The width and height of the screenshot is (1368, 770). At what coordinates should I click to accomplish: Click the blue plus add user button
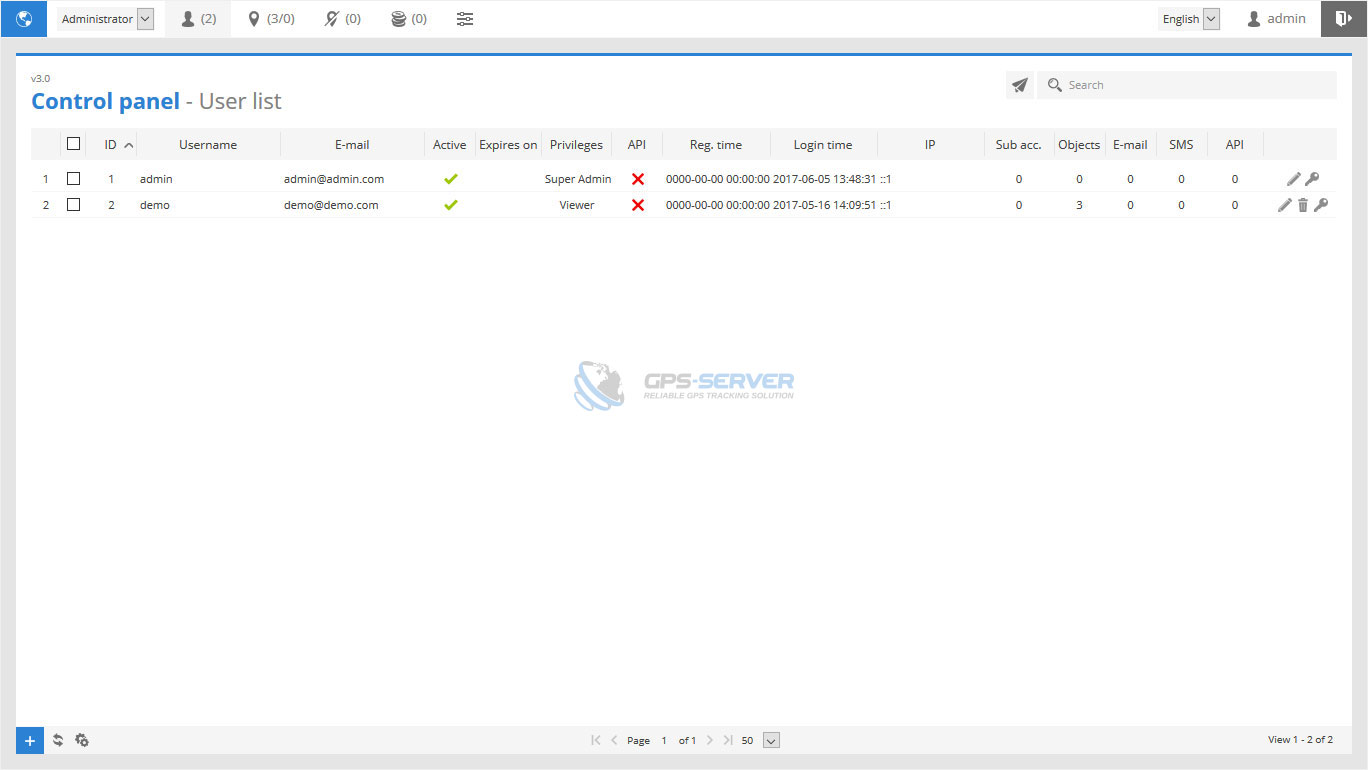click(x=30, y=741)
